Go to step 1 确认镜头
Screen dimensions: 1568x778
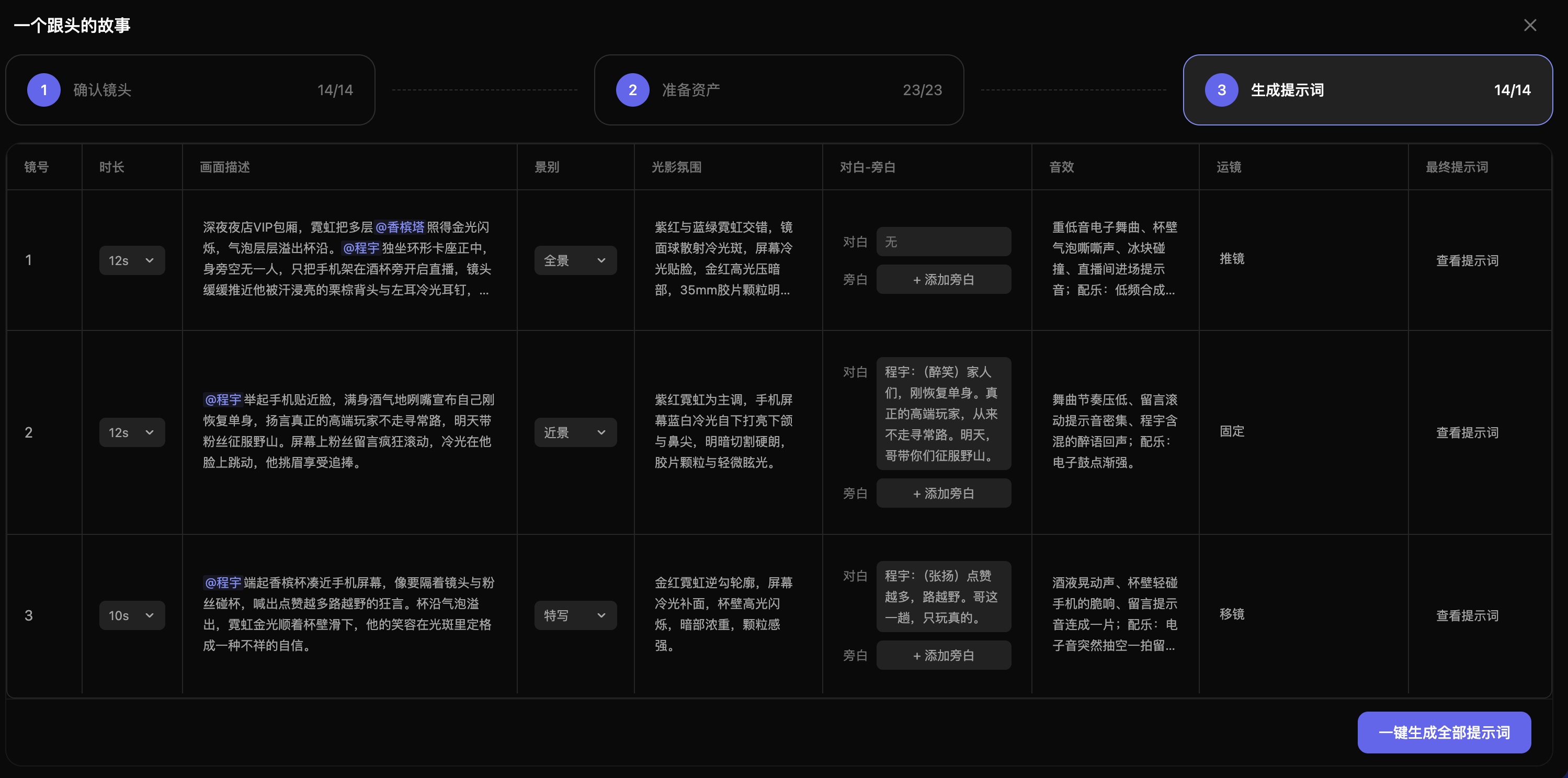tap(190, 90)
